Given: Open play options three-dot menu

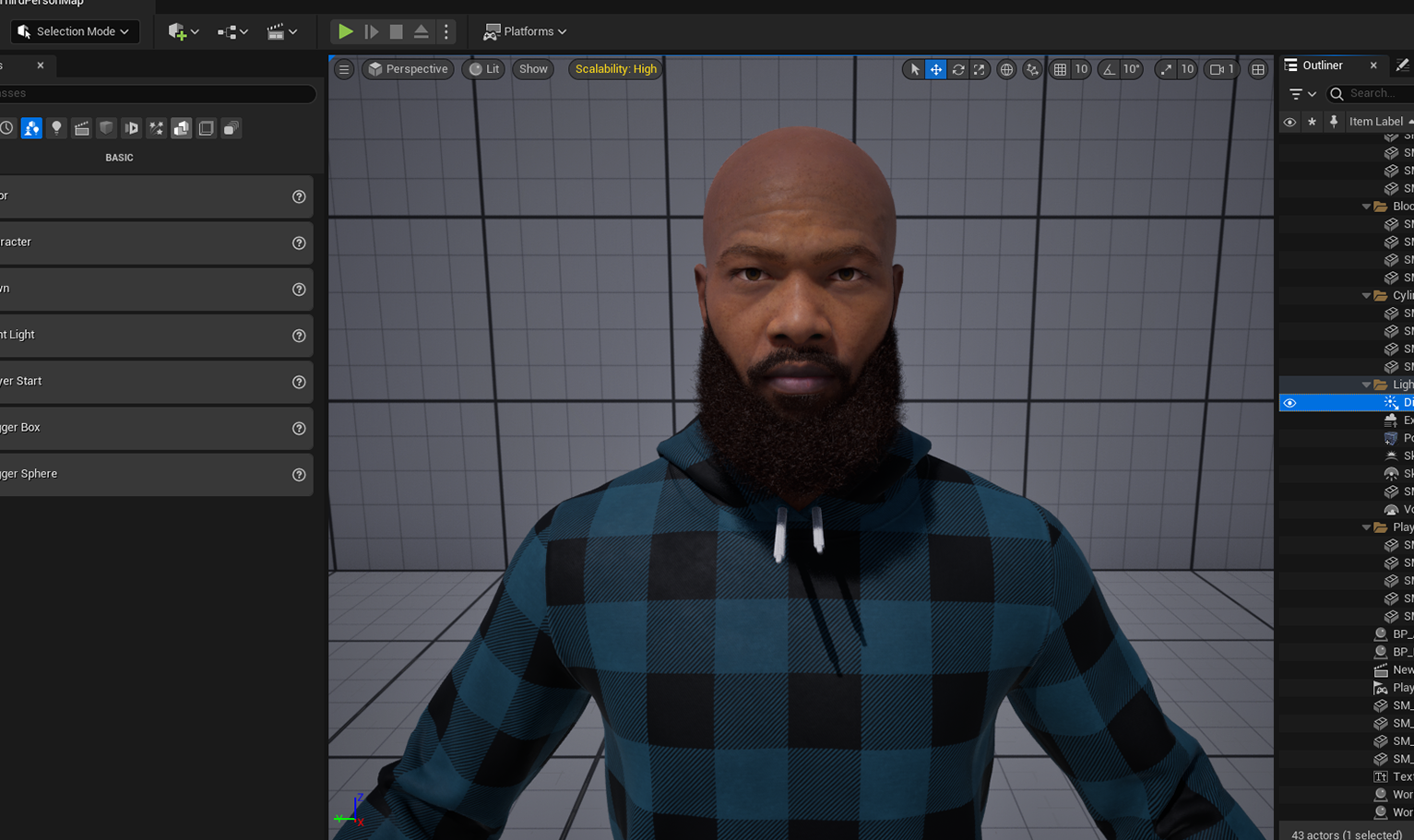Looking at the screenshot, I should (446, 31).
